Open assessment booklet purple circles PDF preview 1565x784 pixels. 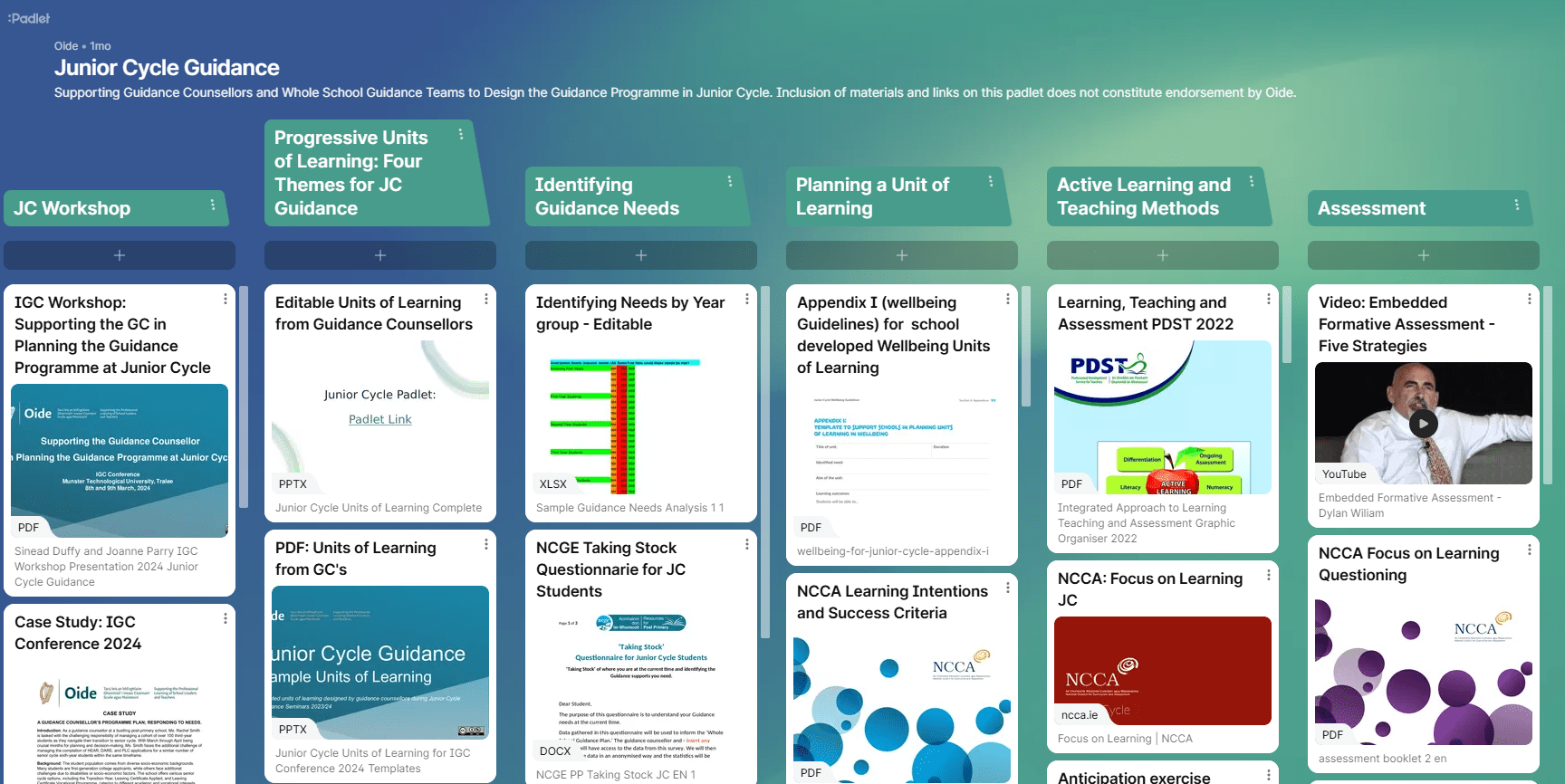[1424, 668]
